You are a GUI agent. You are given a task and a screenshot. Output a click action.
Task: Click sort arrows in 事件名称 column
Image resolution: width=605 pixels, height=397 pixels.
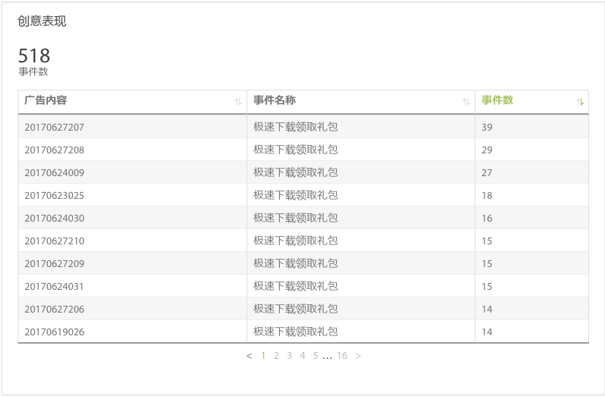click(x=466, y=102)
